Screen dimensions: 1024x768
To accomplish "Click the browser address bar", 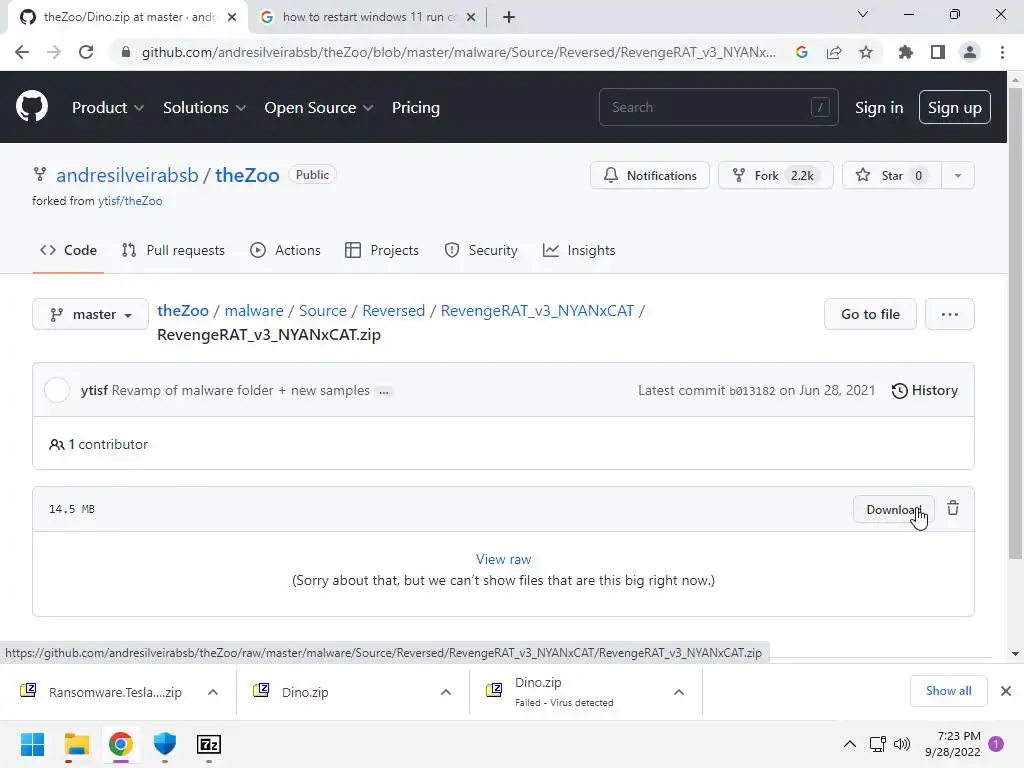I will tap(457, 52).
